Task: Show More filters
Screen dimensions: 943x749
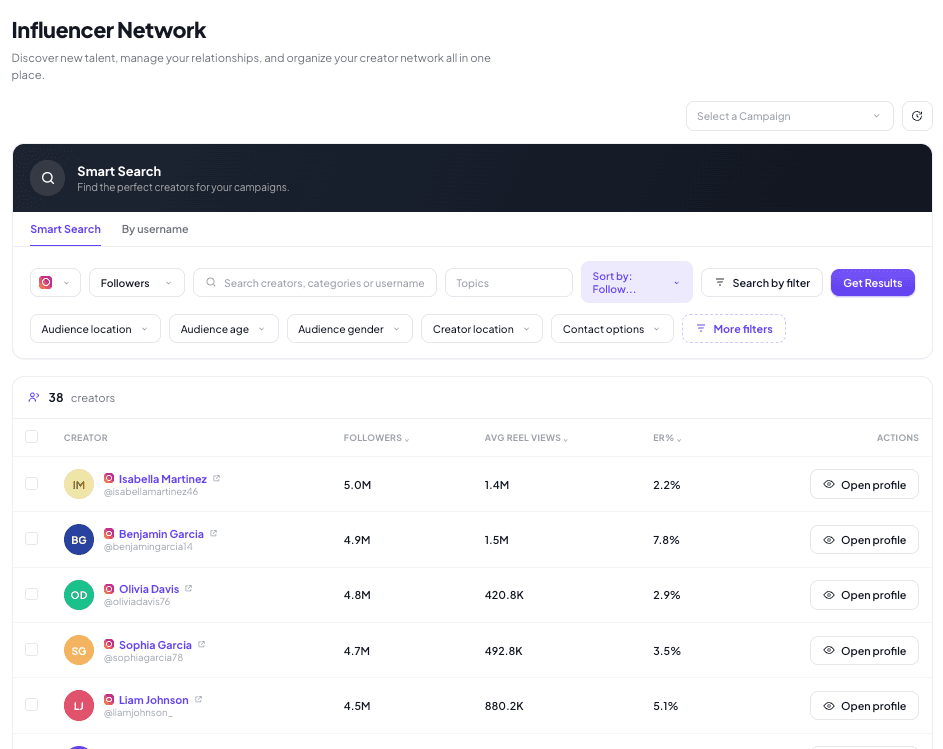Action: coord(734,329)
